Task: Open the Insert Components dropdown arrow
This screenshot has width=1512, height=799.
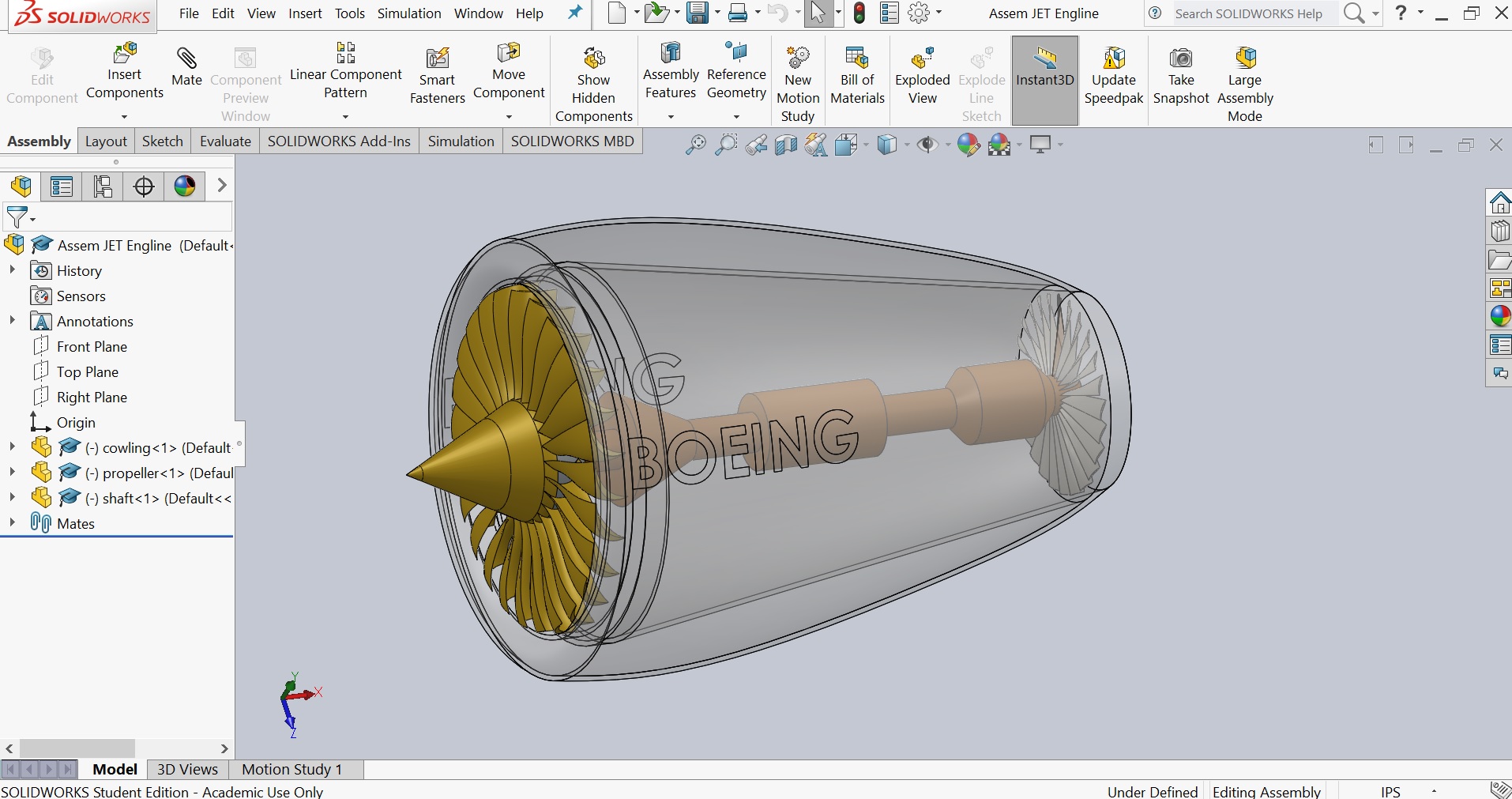Action: [124, 117]
